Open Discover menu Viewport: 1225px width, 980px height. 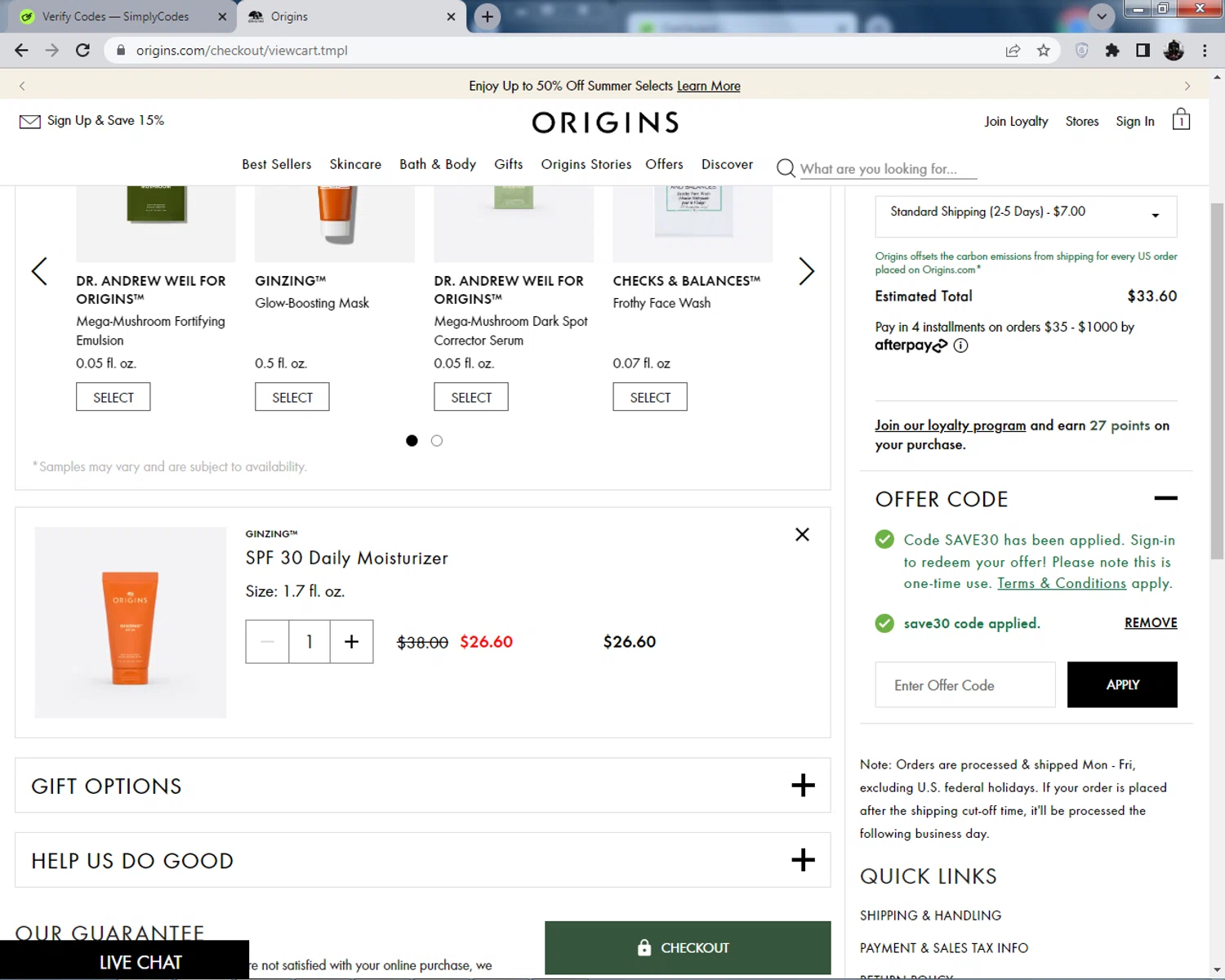[x=728, y=164]
